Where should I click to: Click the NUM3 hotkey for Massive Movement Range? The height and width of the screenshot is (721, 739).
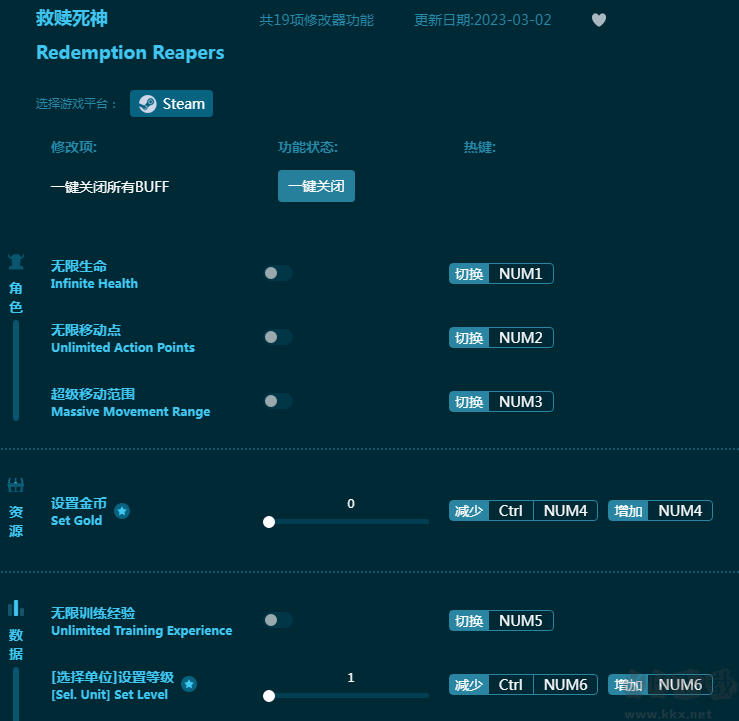click(501, 402)
